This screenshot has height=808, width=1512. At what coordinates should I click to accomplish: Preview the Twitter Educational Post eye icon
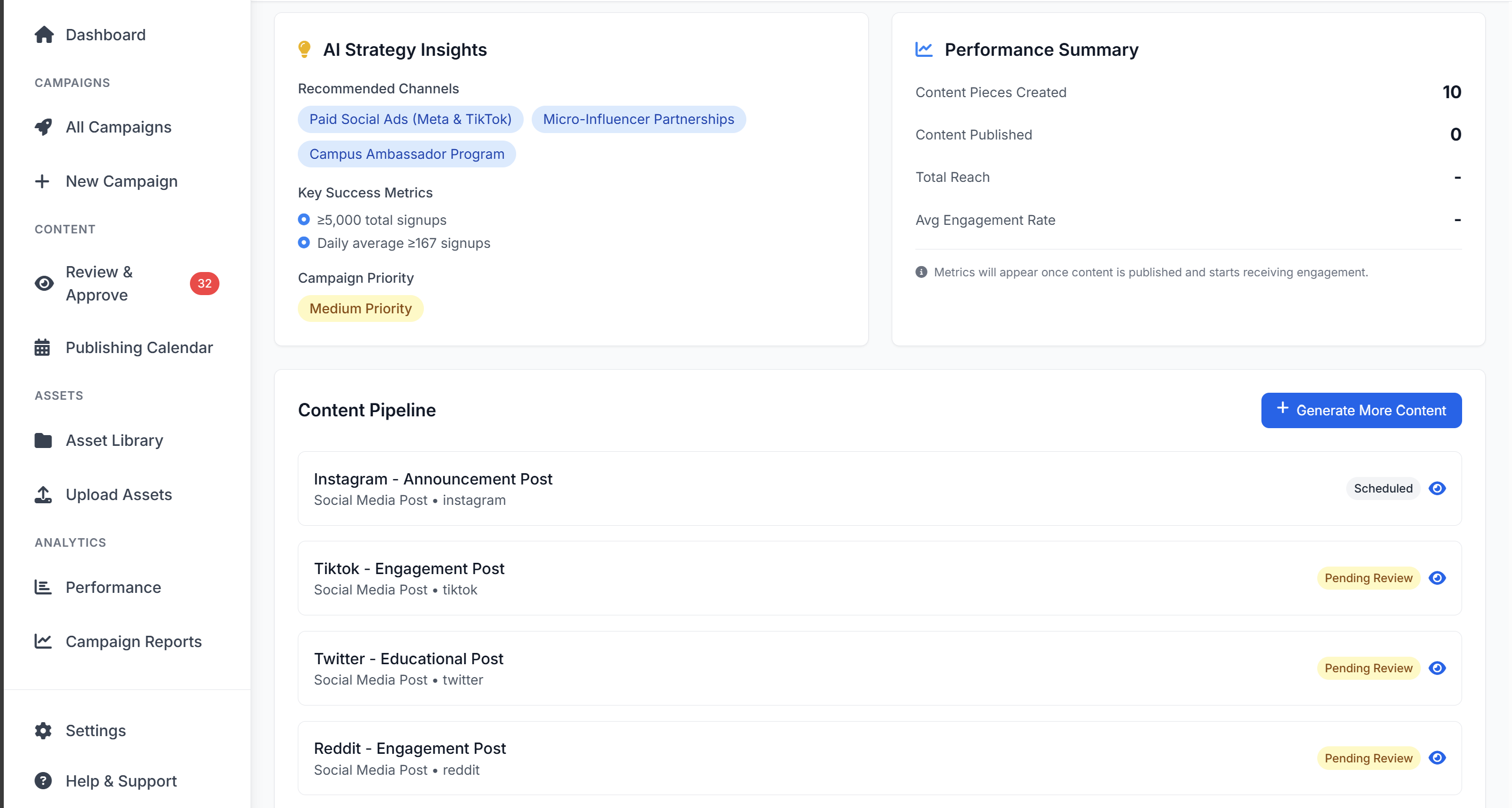click(1437, 669)
